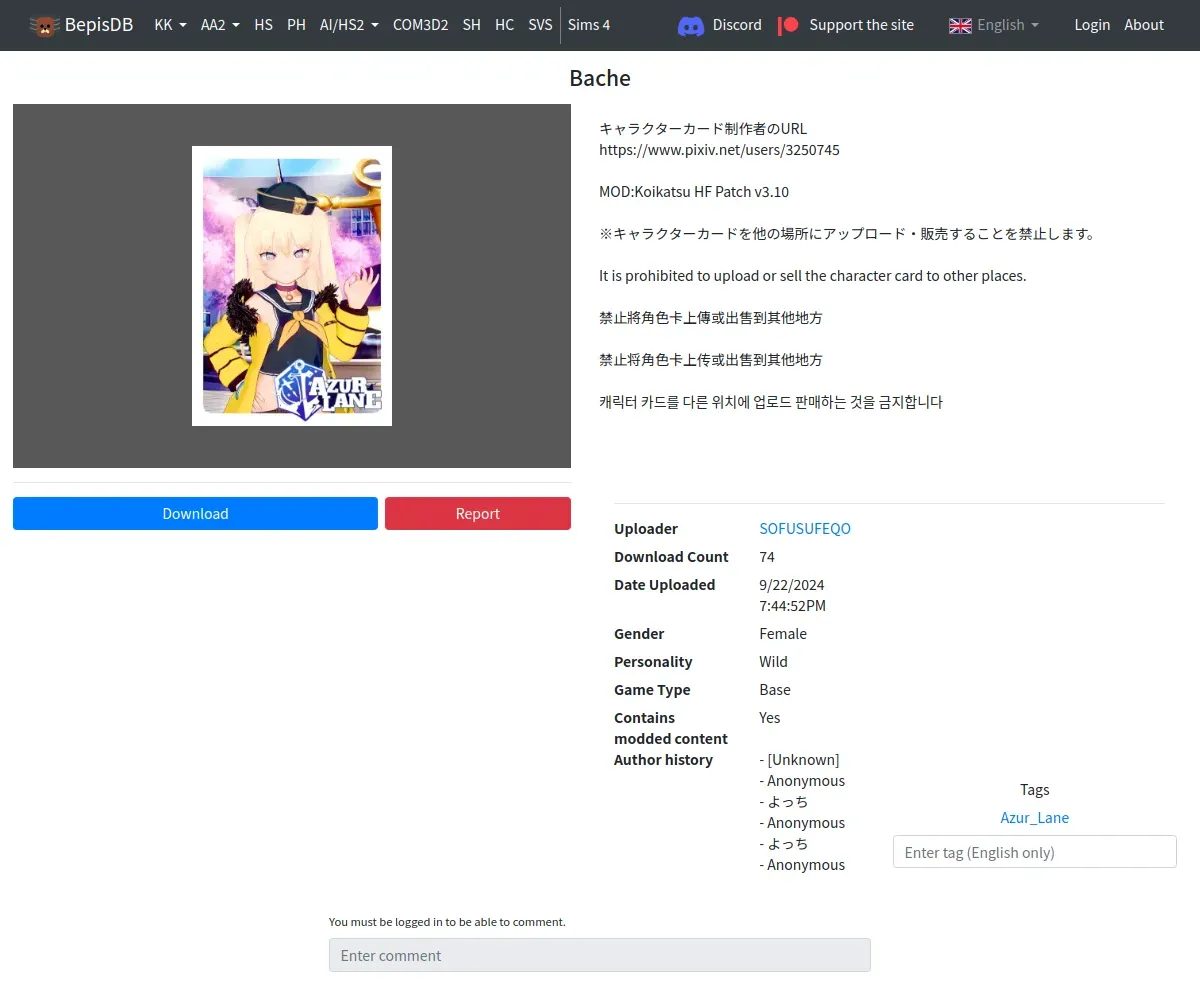
Task: Expand the AA2 dropdown menu
Action: point(220,25)
